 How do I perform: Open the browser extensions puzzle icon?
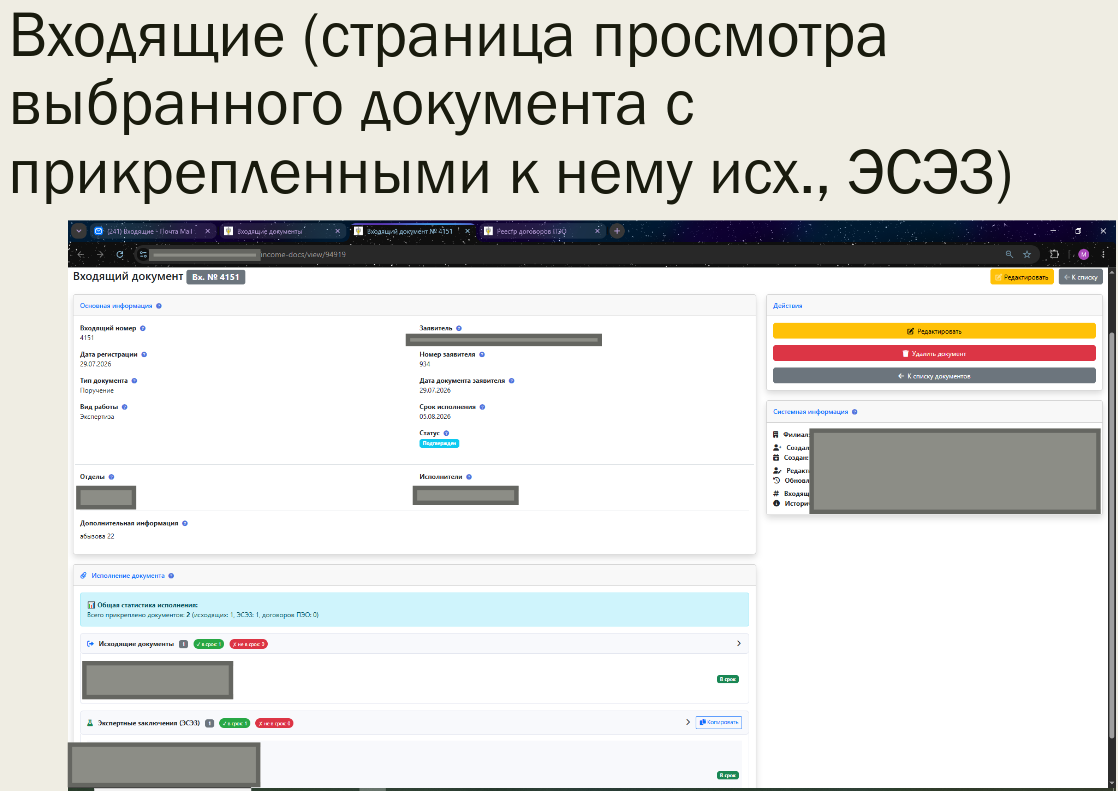[x=1055, y=255]
